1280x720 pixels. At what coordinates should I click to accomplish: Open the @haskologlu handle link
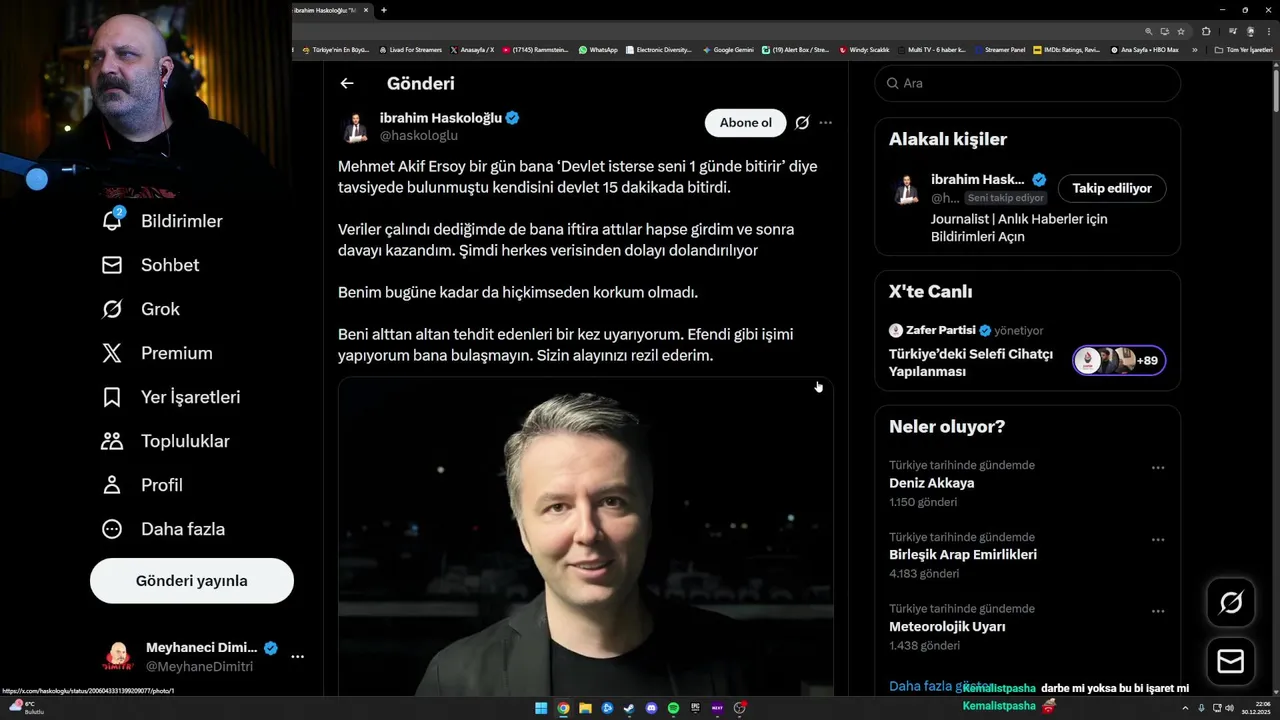pos(419,135)
